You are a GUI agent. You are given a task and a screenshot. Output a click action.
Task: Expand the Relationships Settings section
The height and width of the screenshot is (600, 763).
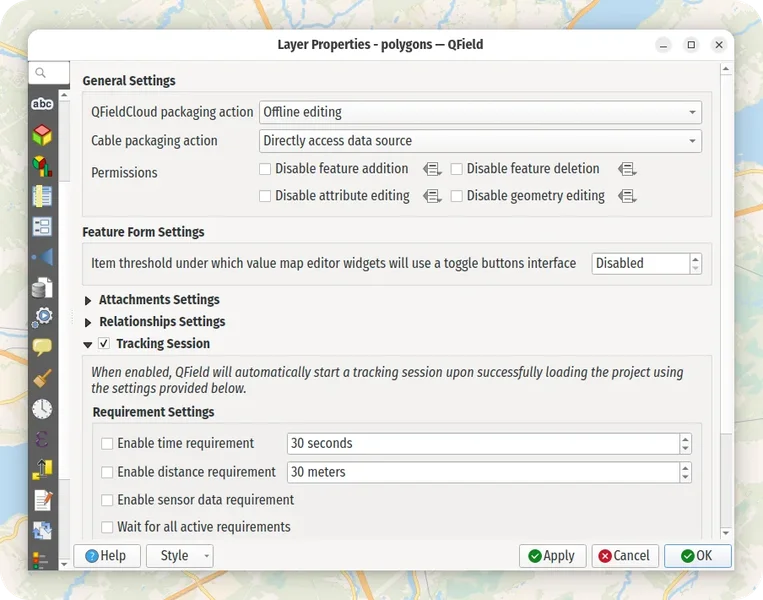pyautogui.click(x=88, y=322)
